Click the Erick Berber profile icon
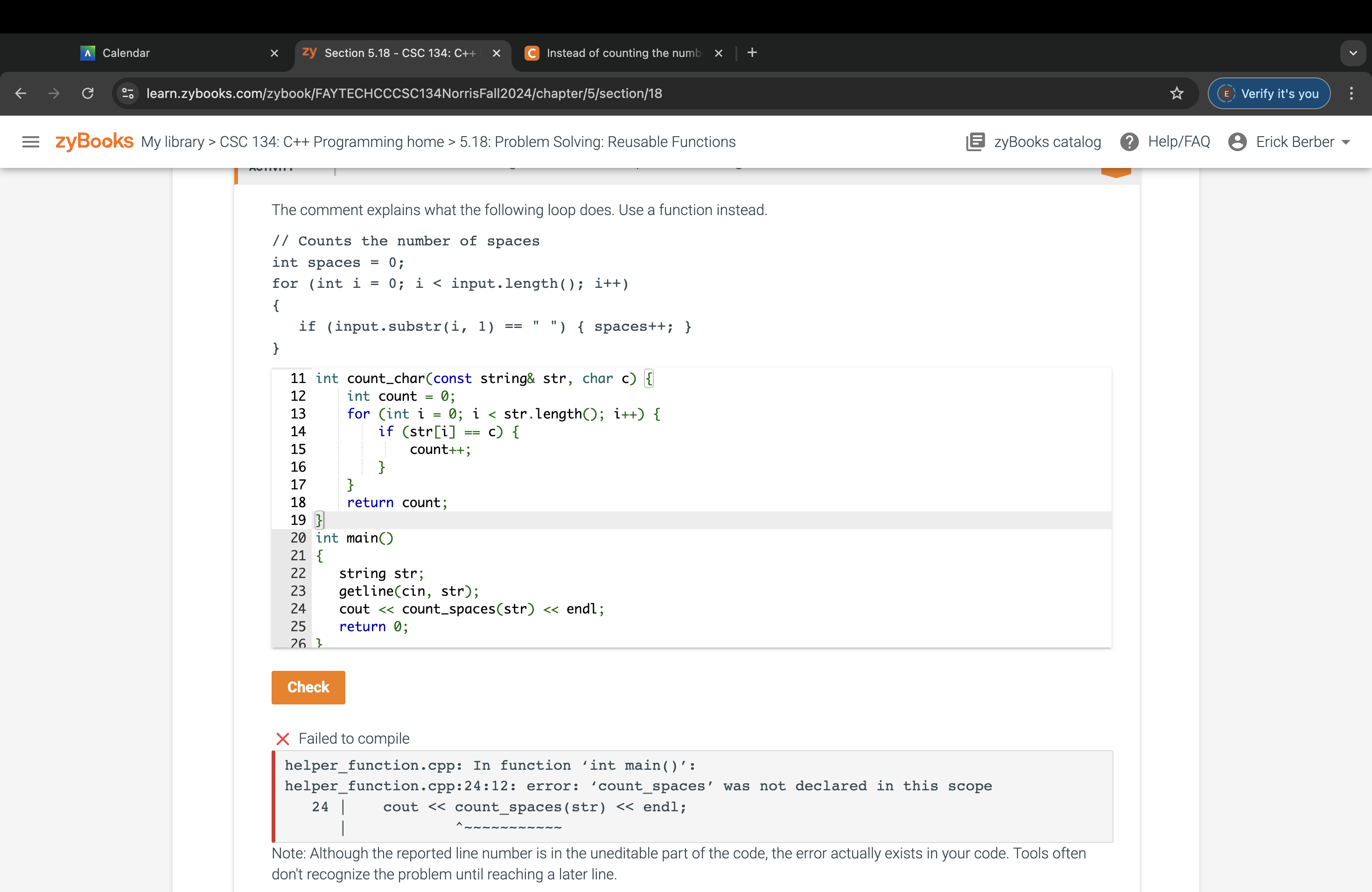The height and width of the screenshot is (892, 1372). click(1238, 142)
